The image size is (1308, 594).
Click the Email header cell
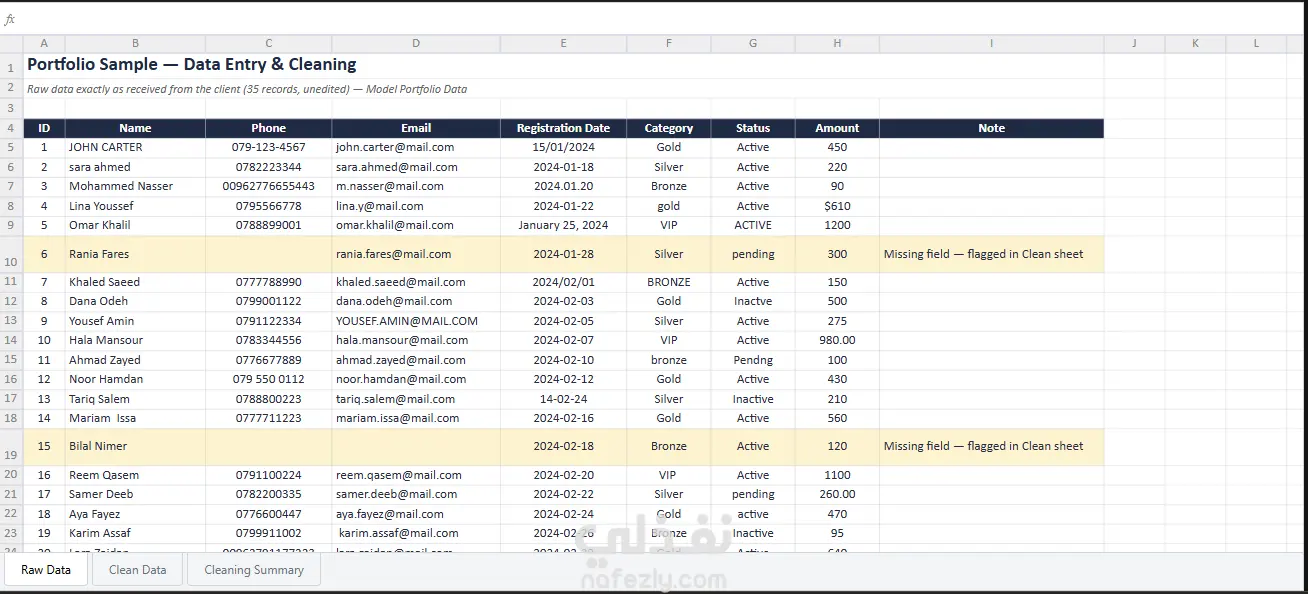(x=416, y=128)
